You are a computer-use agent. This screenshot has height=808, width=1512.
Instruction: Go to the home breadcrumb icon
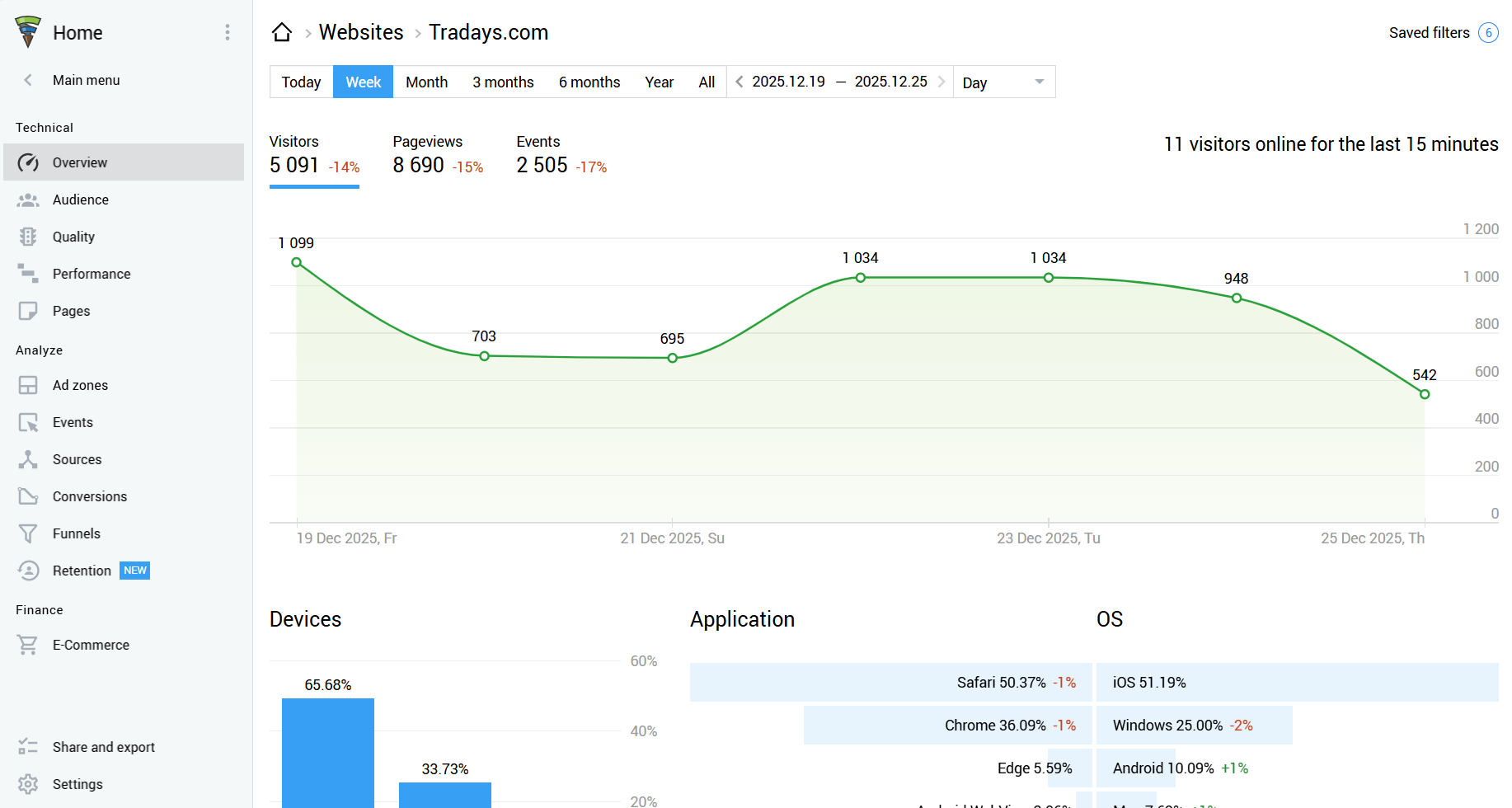(282, 32)
